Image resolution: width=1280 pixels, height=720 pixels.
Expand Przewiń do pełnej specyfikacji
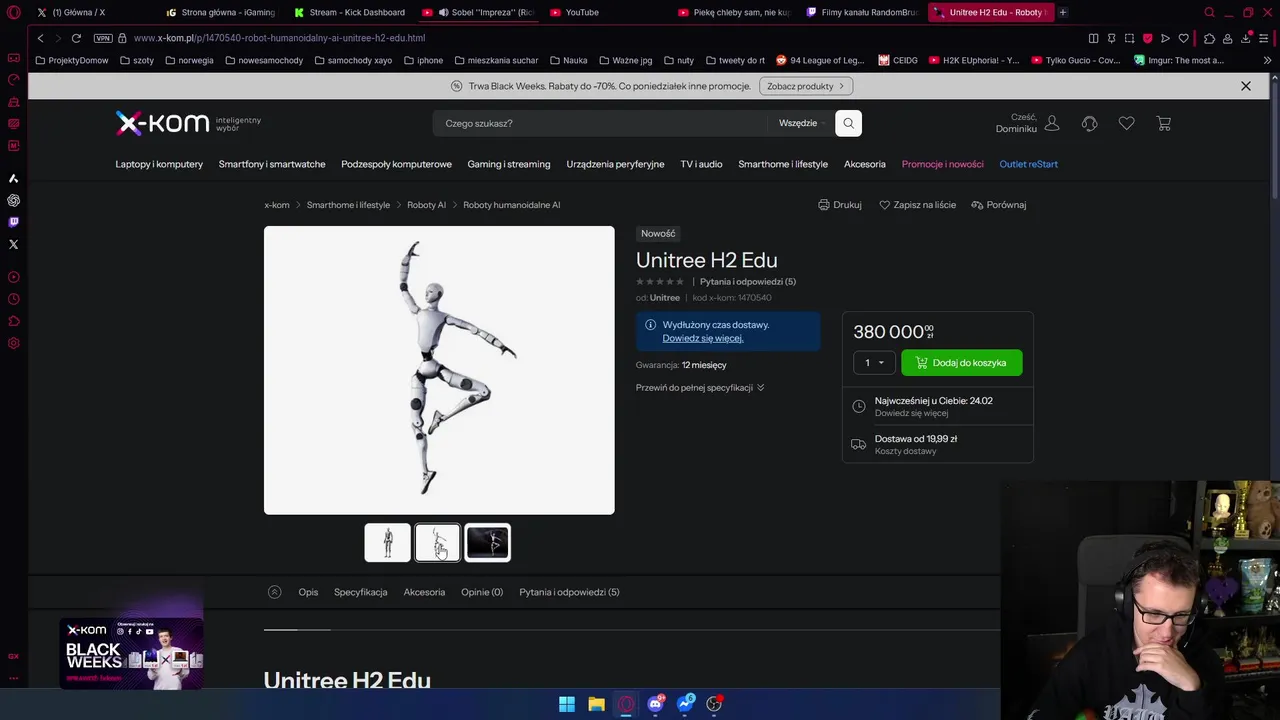(700, 388)
